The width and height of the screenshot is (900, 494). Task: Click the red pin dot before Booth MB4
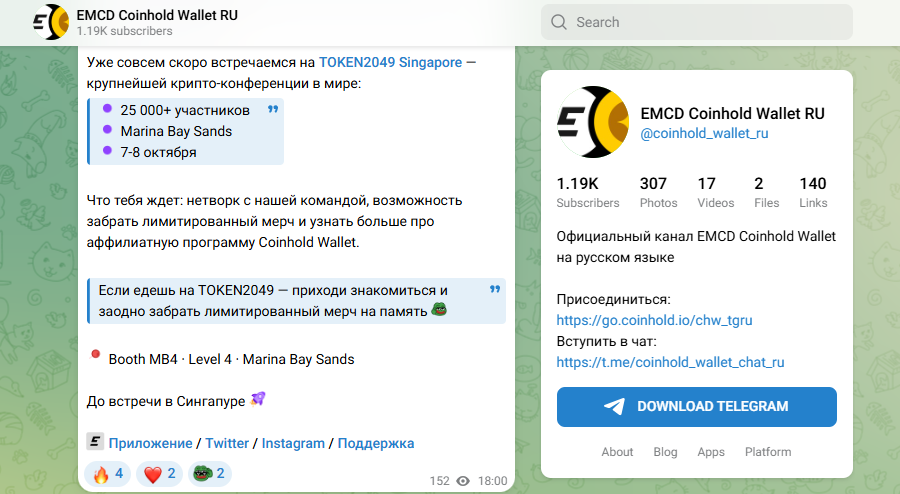[x=95, y=354]
